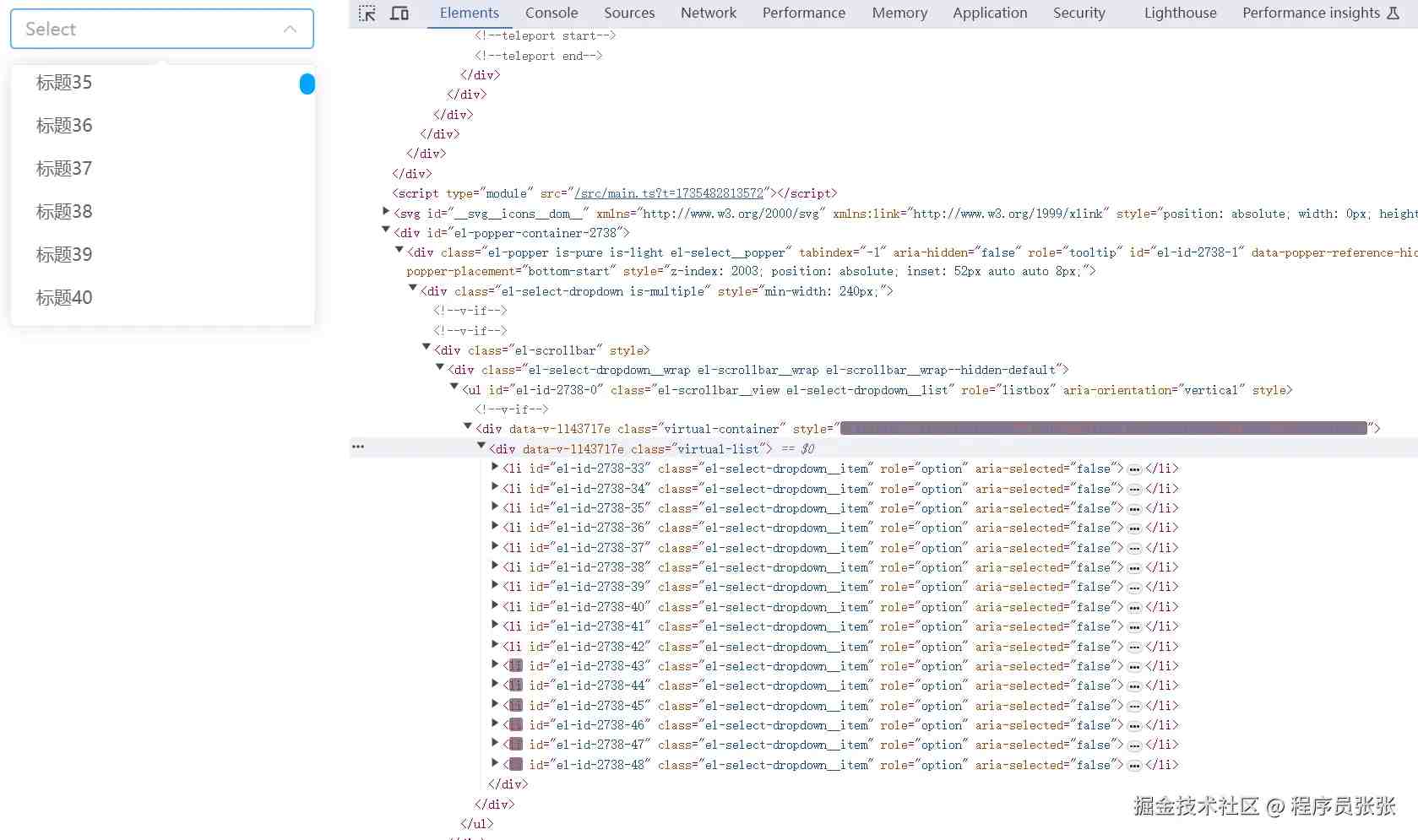Expand the li el-id-2738-39 node
1418x840 pixels.
495,585
